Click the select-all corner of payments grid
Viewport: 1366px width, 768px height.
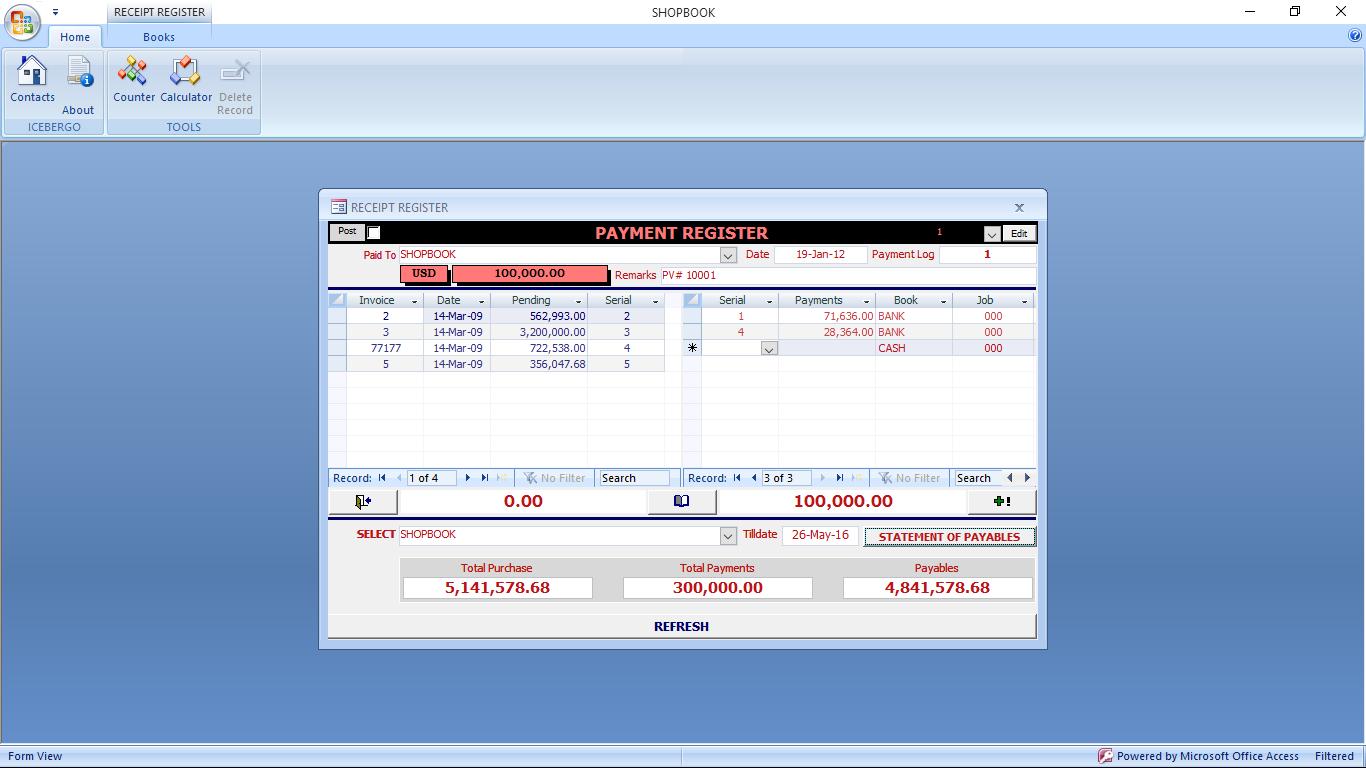[x=692, y=300]
